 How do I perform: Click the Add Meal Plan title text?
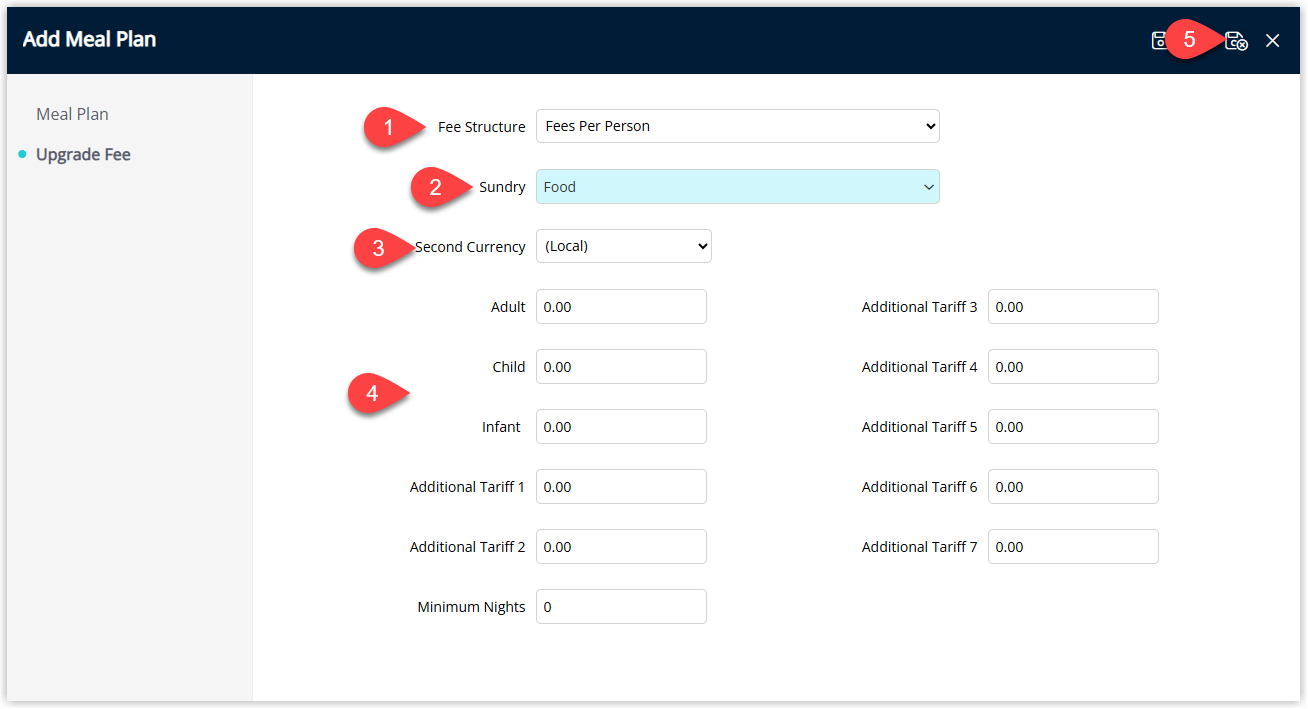[x=89, y=40]
